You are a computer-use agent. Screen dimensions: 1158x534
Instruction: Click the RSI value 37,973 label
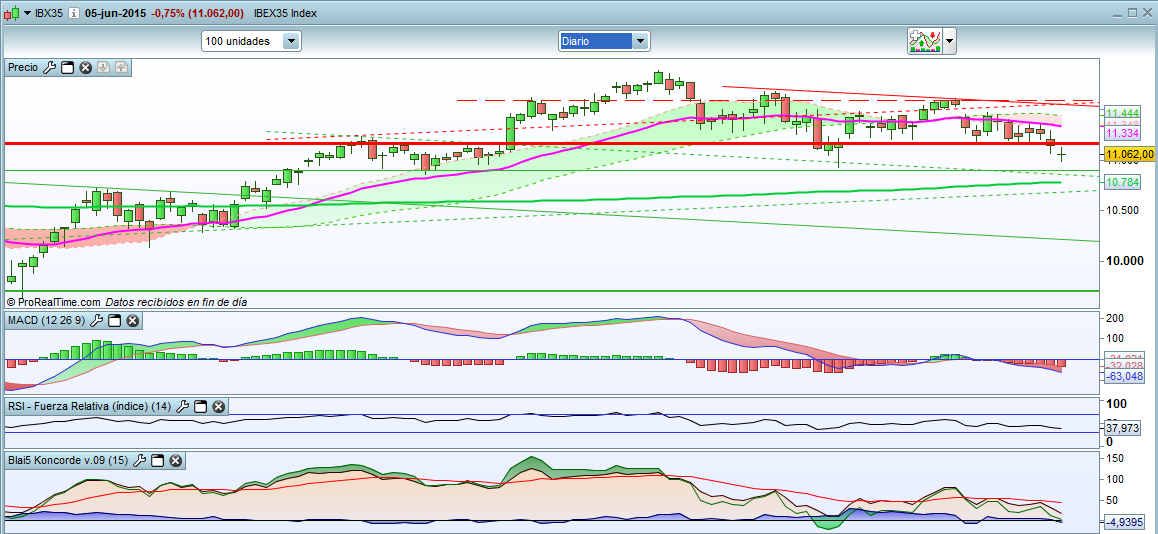point(1123,428)
